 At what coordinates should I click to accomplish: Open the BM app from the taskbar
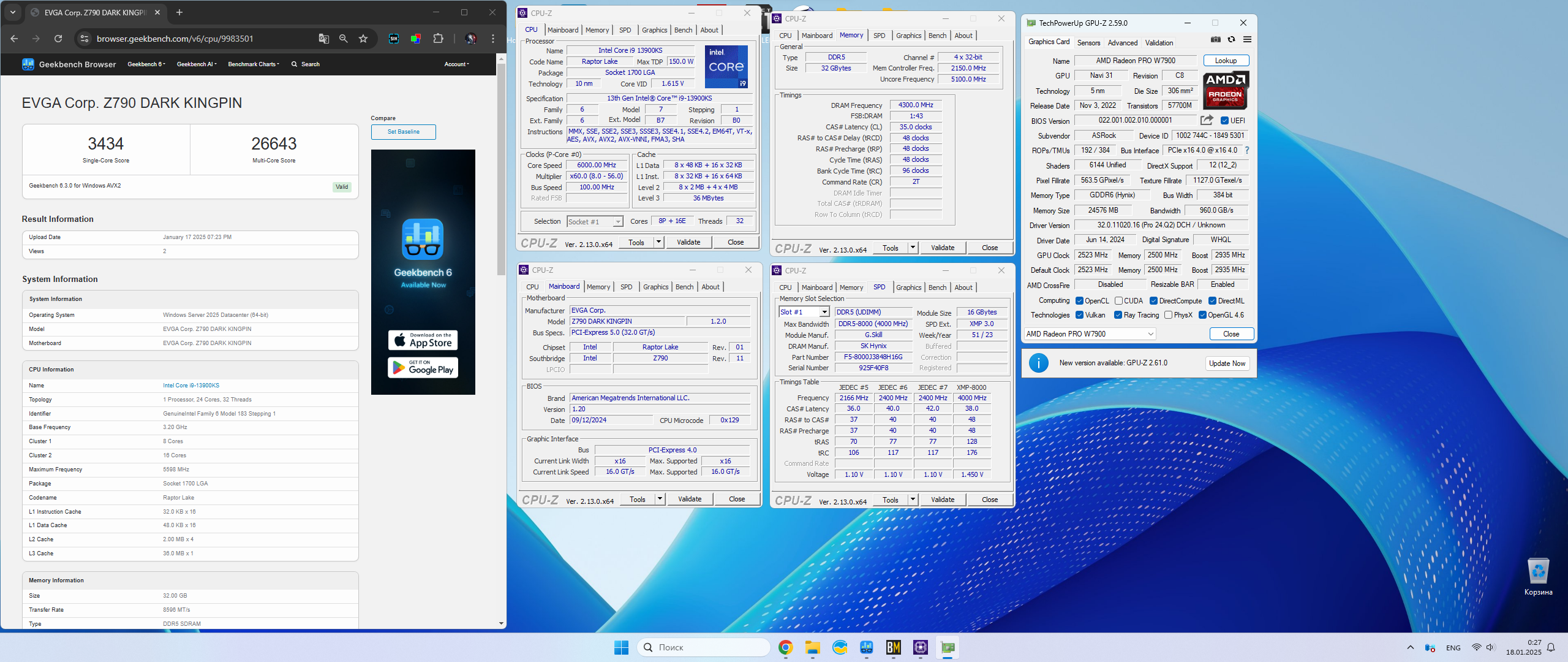[x=894, y=647]
